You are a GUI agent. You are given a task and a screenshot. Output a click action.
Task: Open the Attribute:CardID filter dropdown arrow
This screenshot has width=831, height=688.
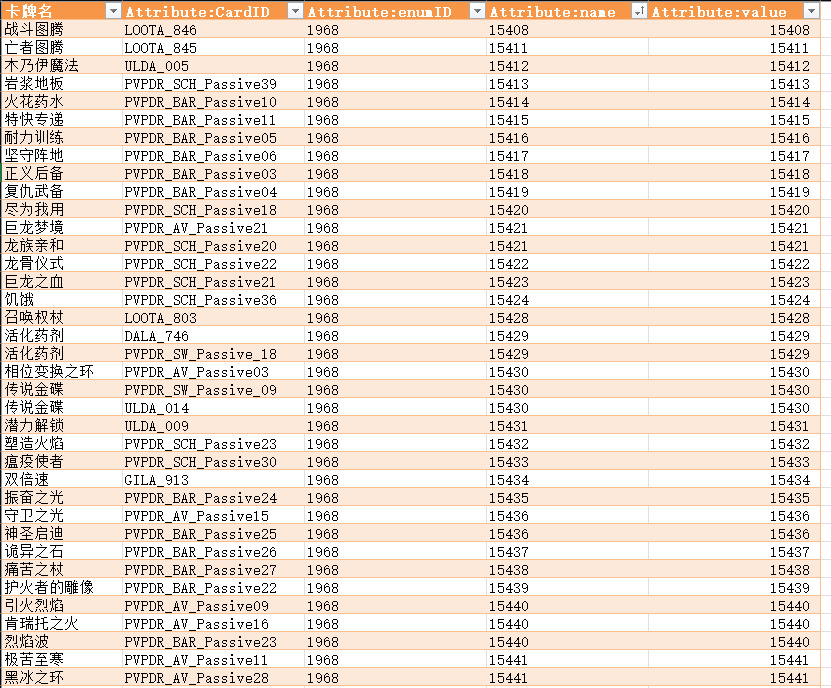coord(295,11)
